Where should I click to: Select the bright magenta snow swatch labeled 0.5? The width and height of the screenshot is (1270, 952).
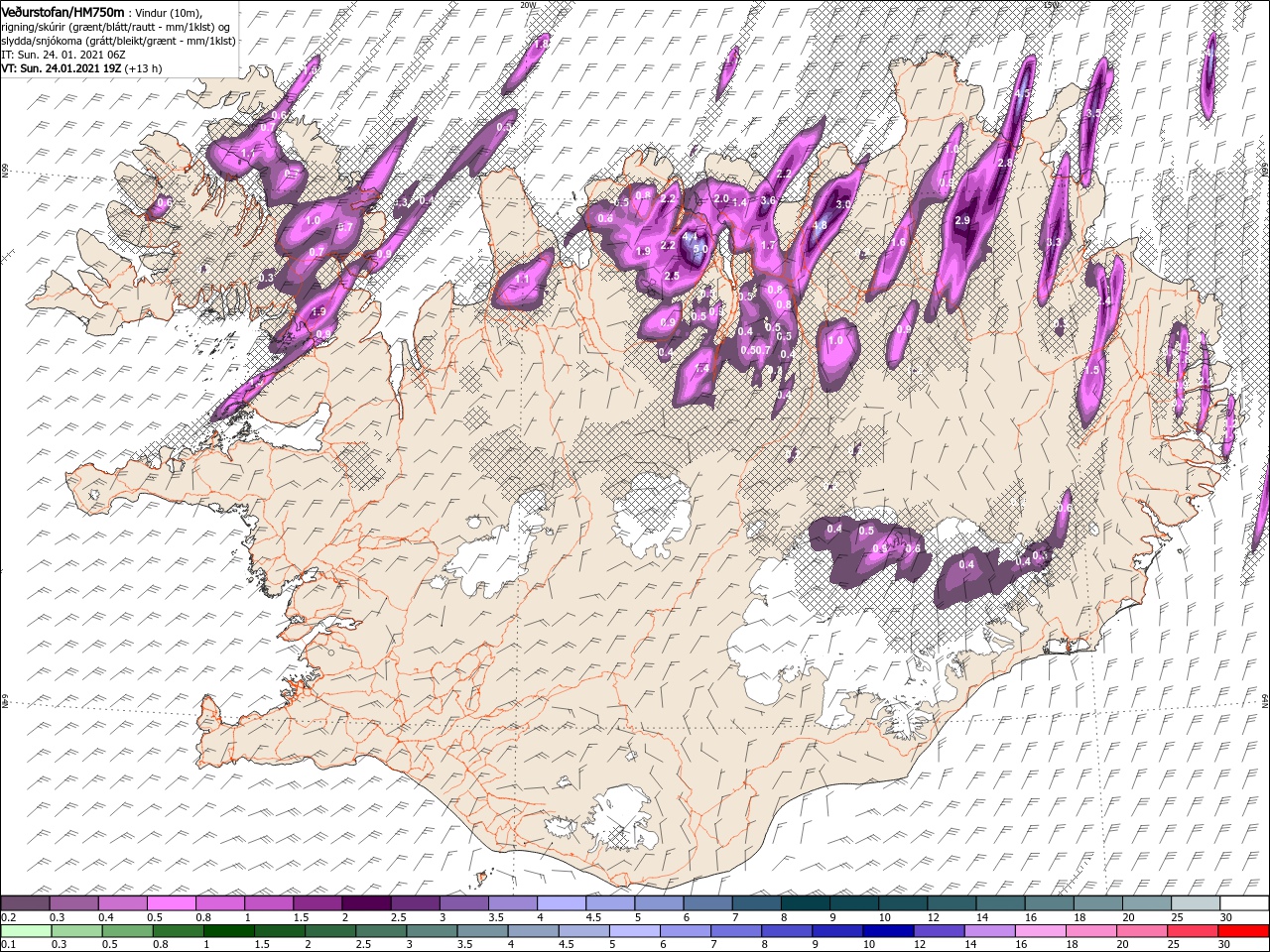[171, 903]
